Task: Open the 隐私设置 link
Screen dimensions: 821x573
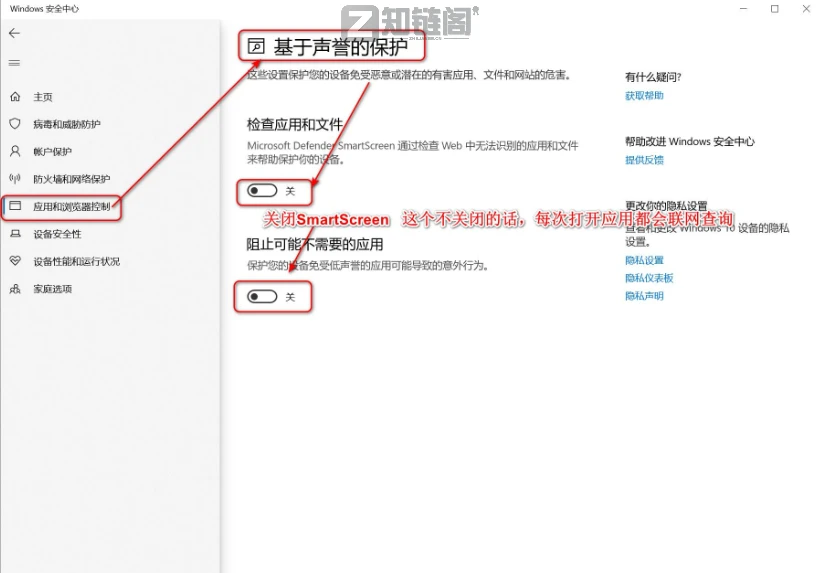Action: pos(644,260)
